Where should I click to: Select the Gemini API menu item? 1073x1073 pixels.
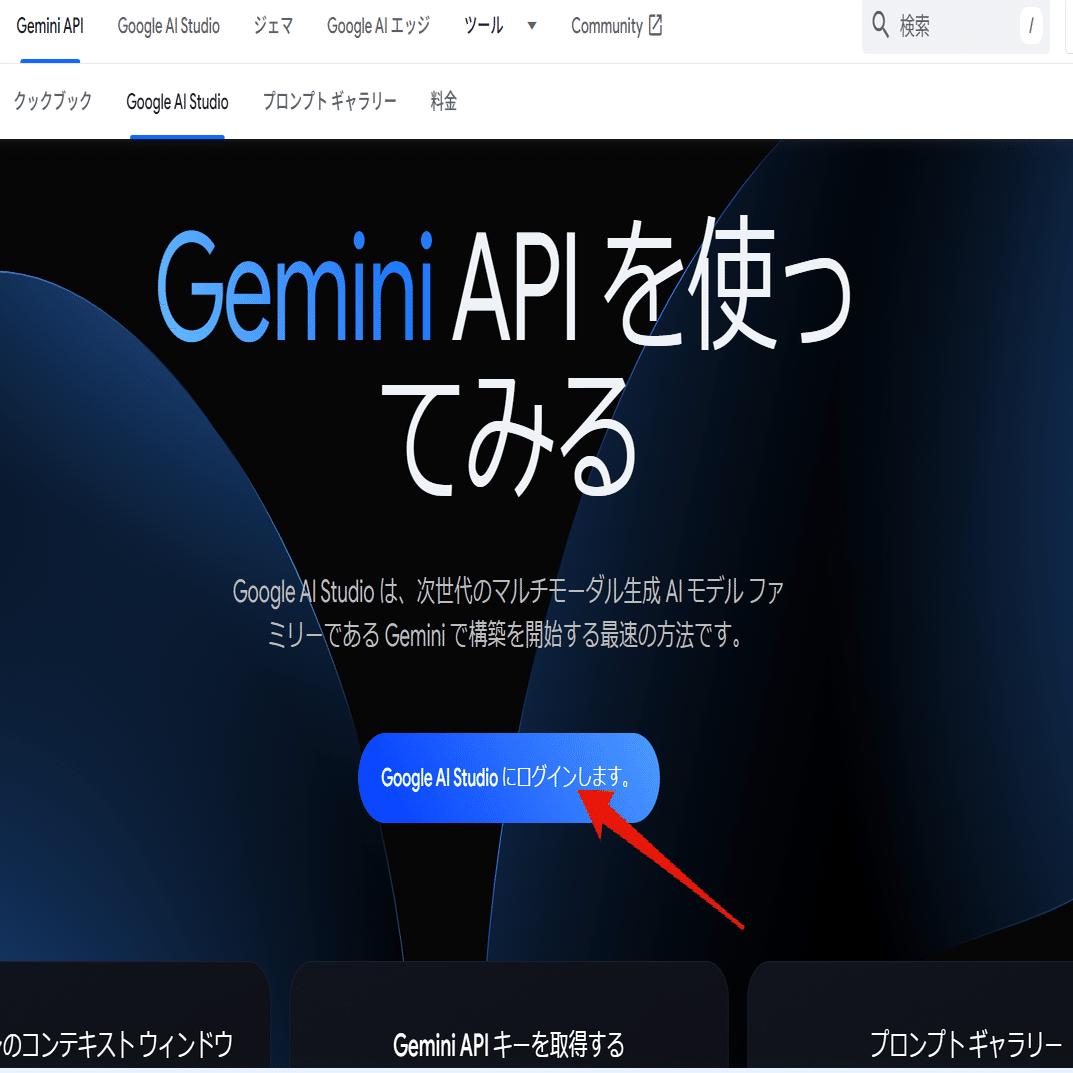point(49,26)
